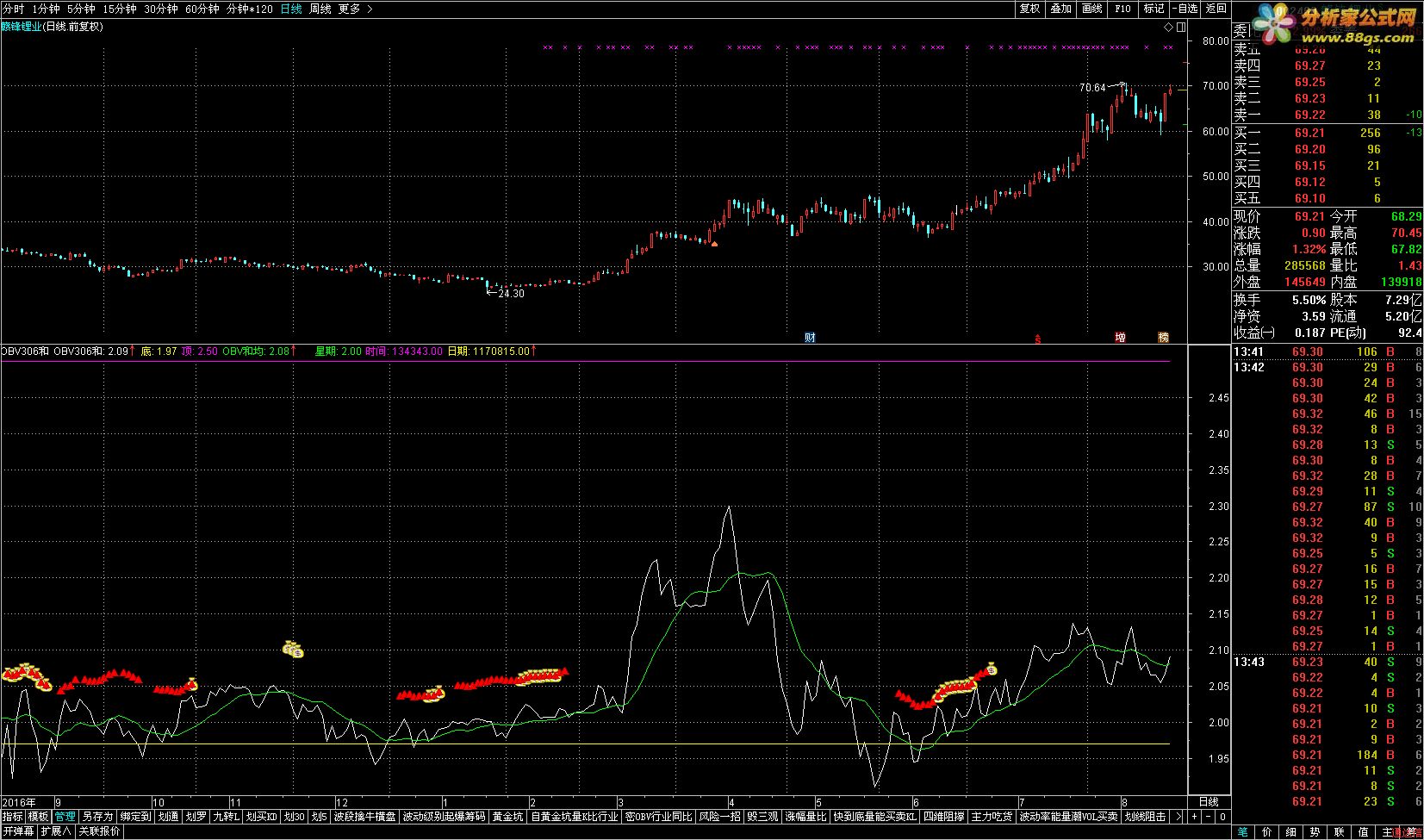1424x840 pixels.
Task: Click the split-window icon above the price axis
Action: click(1181, 27)
